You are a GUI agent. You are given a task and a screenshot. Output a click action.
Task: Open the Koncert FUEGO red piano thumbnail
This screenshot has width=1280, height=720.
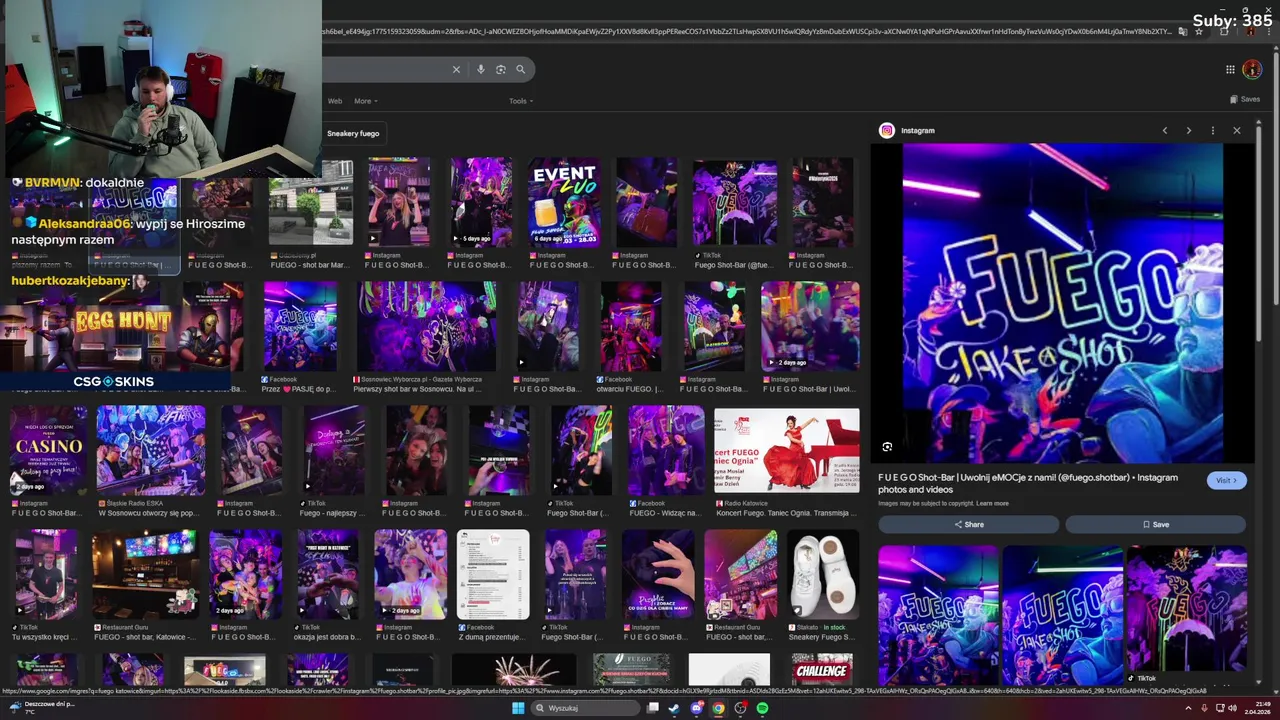[x=787, y=451]
